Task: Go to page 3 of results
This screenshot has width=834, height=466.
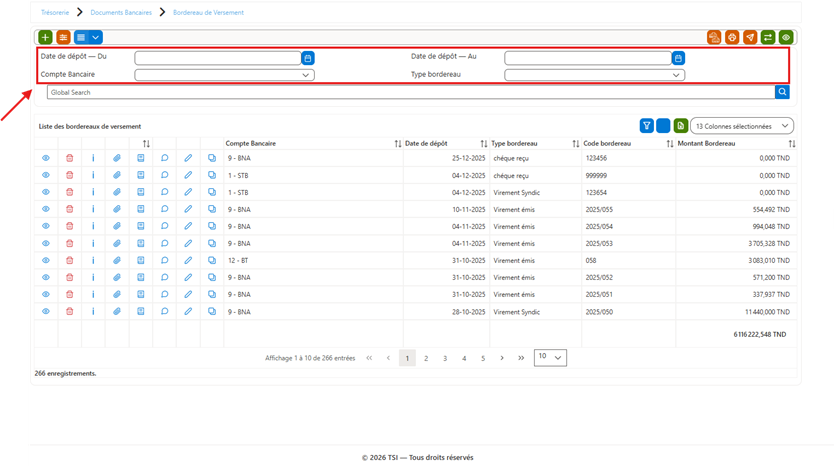Action: click(x=445, y=358)
